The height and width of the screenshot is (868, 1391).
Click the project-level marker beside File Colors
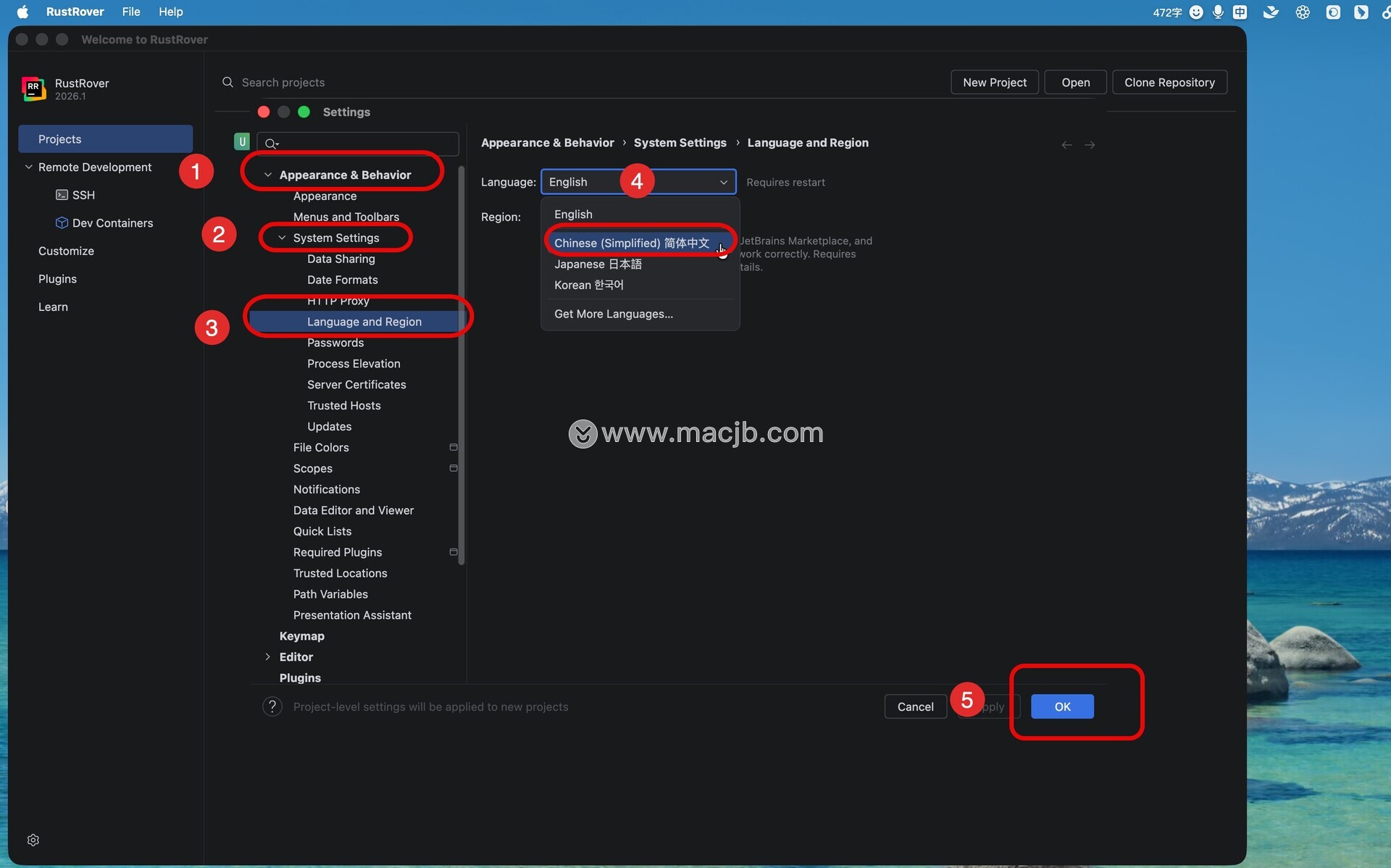point(454,447)
